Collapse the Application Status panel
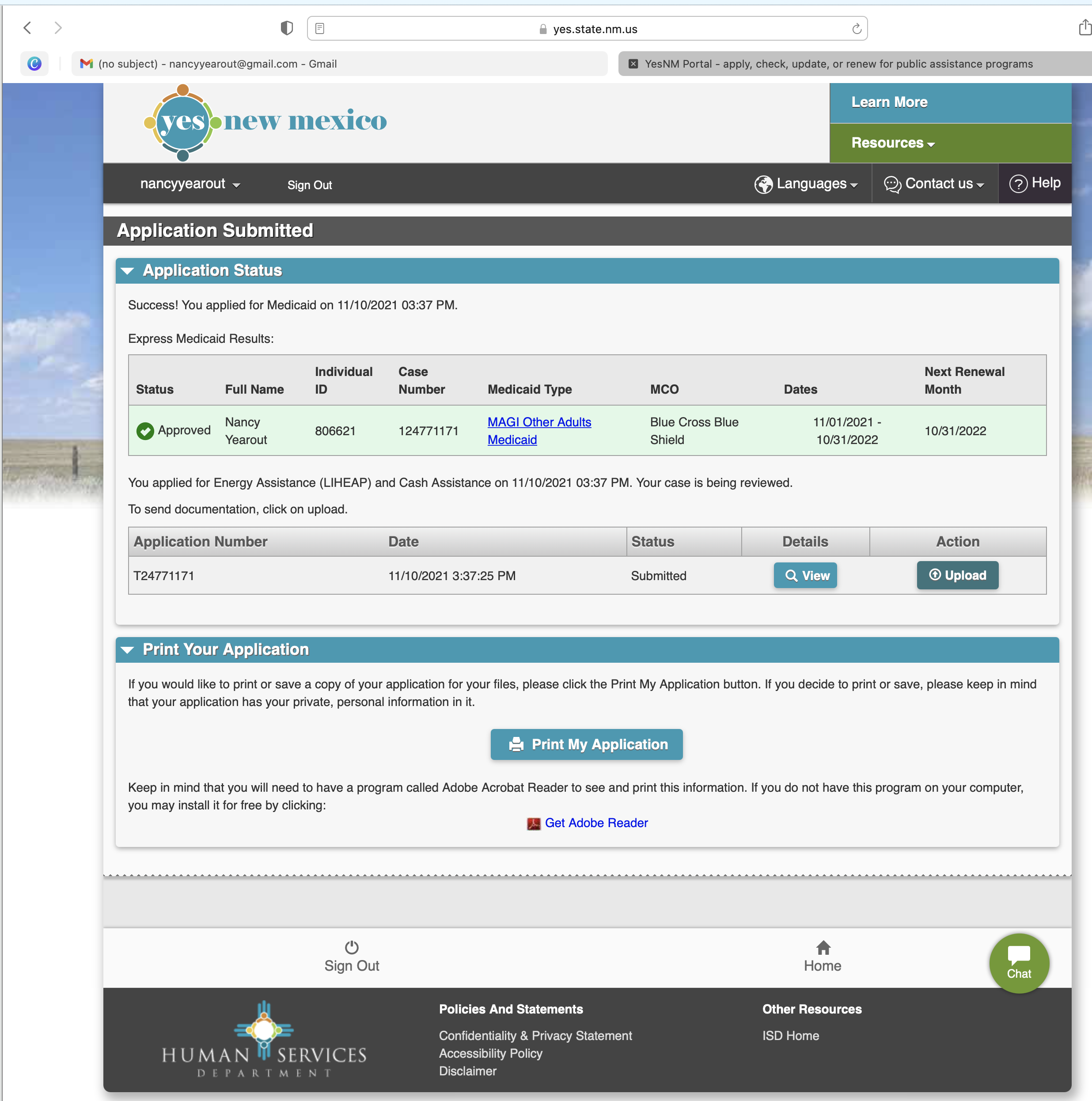Image resolution: width=1092 pixels, height=1101 pixels. click(128, 271)
